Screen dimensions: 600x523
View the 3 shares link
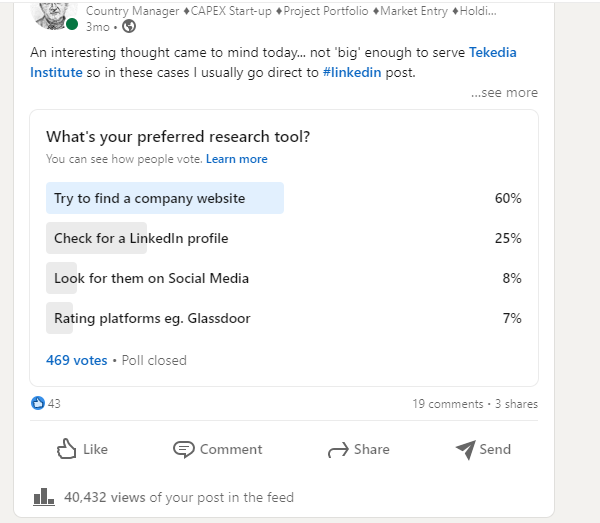coord(516,404)
